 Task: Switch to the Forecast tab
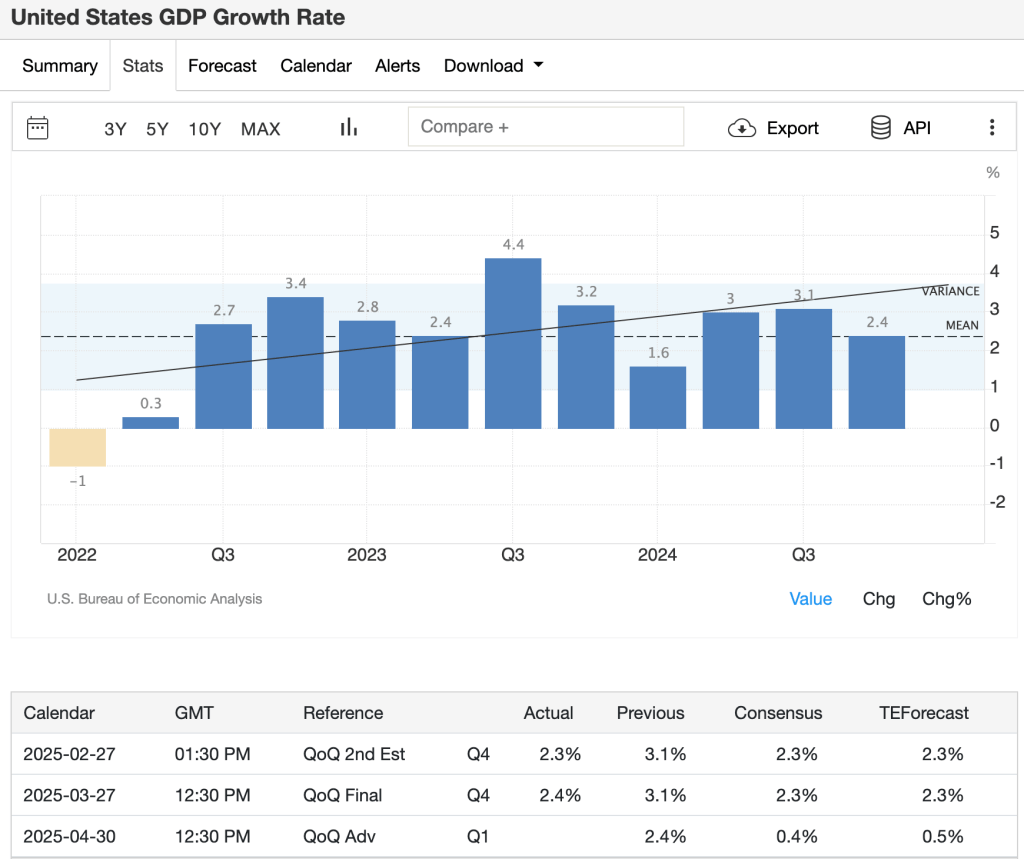pyautogui.click(x=222, y=65)
